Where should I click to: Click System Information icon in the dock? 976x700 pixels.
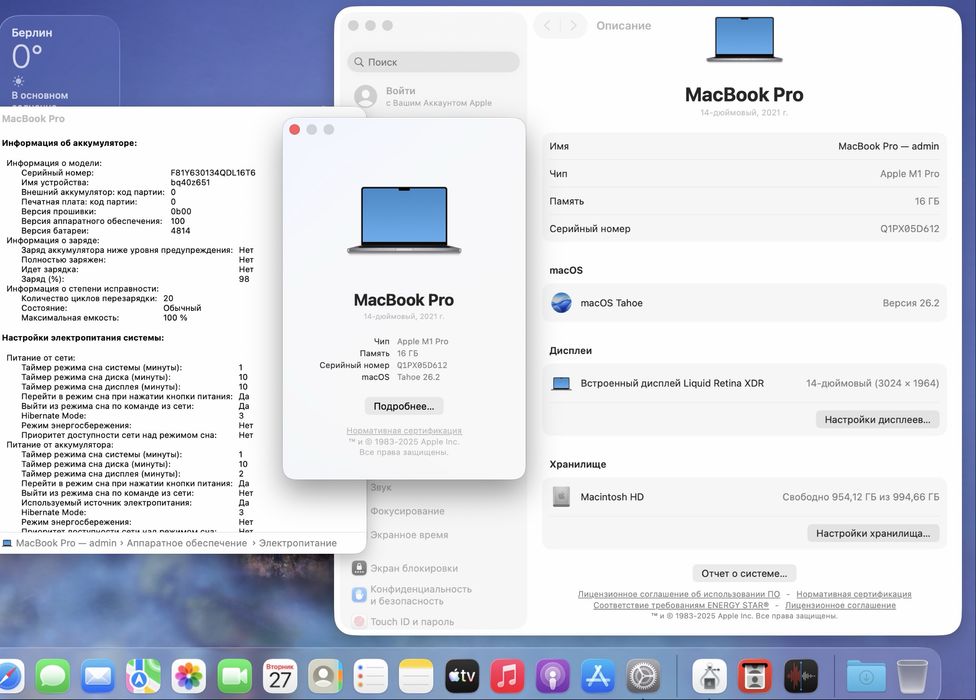click(x=710, y=676)
